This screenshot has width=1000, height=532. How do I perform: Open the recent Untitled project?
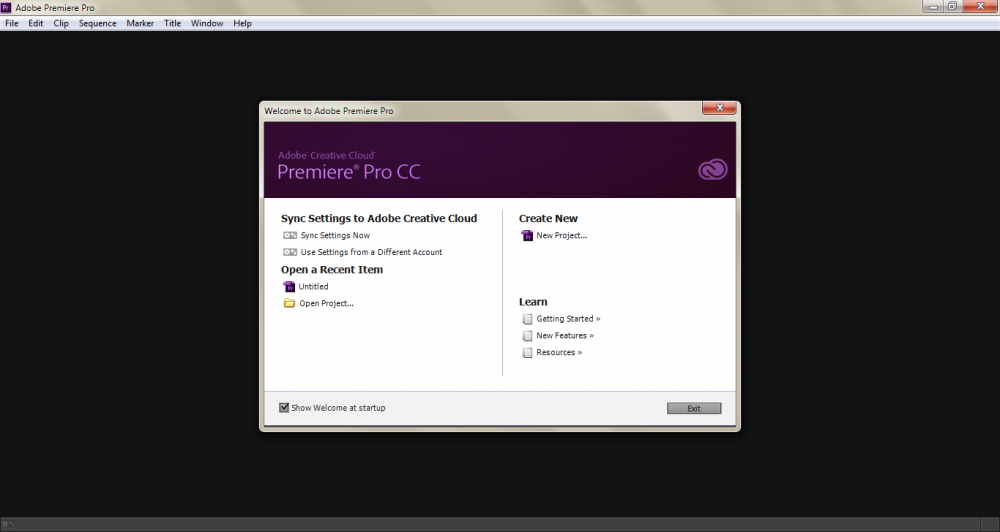(x=313, y=286)
